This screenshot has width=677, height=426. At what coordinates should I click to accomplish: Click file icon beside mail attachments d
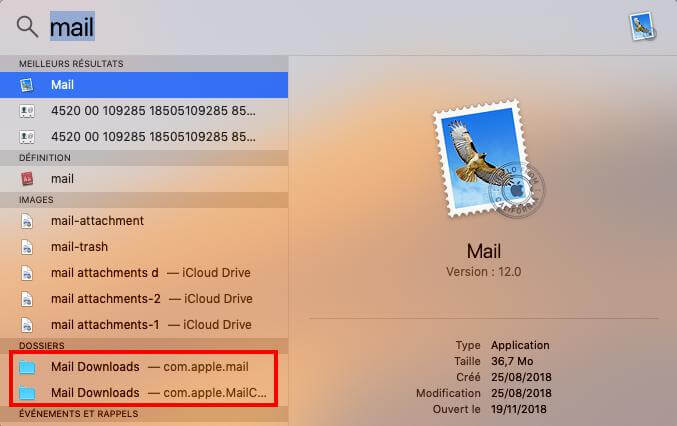[27, 273]
